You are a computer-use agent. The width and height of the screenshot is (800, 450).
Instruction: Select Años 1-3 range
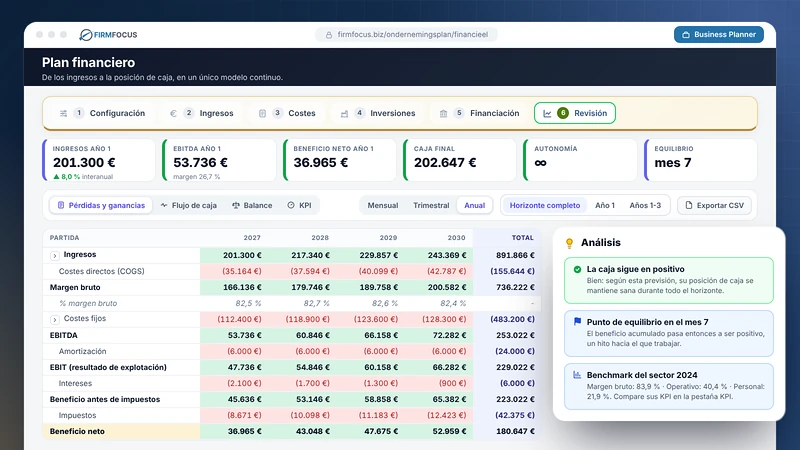[645, 205]
